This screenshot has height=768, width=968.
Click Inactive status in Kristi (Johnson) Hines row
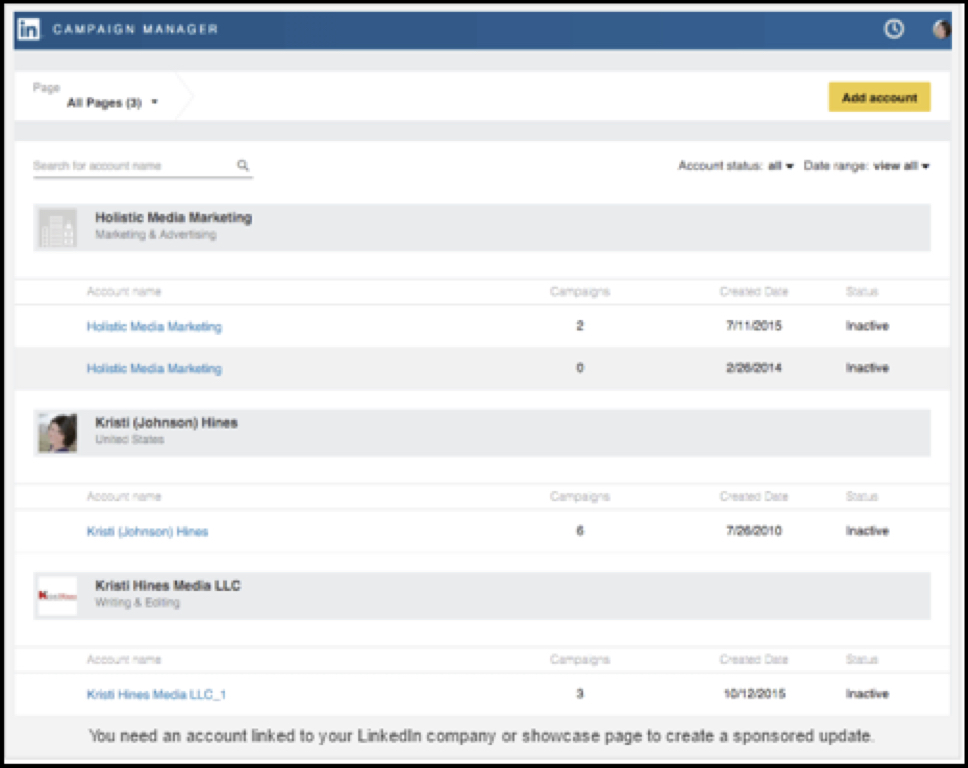tap(867, 530)
